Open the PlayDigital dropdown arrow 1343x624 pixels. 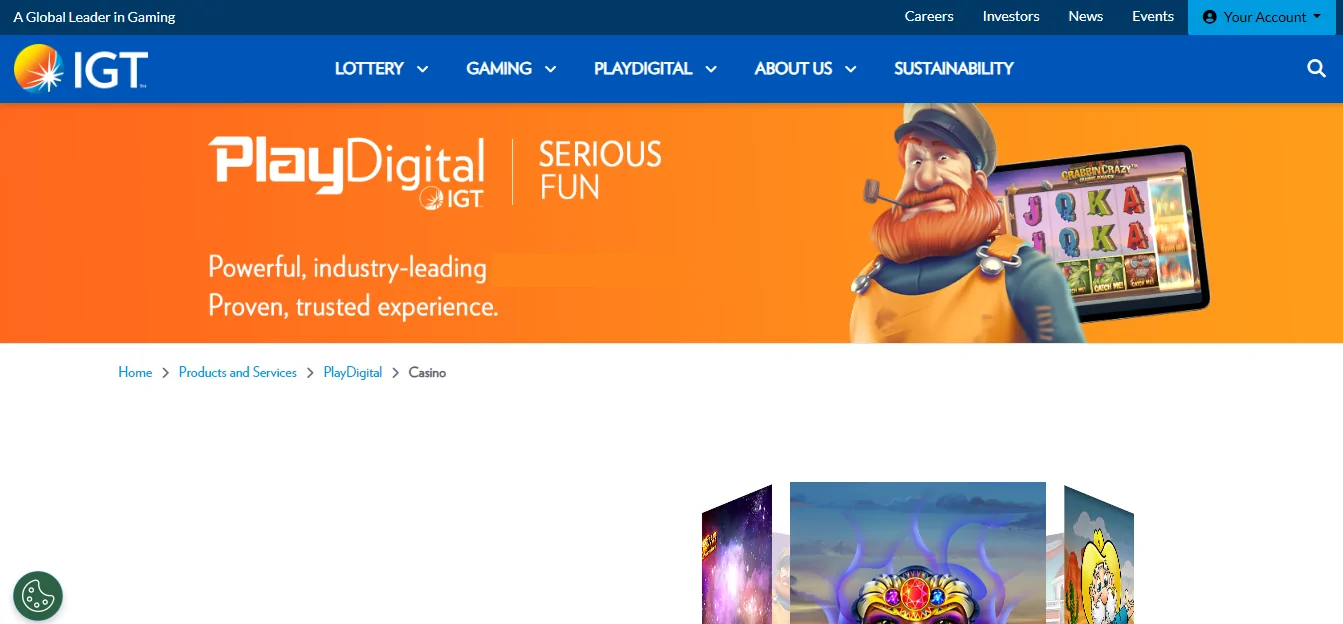pos(711,69)
